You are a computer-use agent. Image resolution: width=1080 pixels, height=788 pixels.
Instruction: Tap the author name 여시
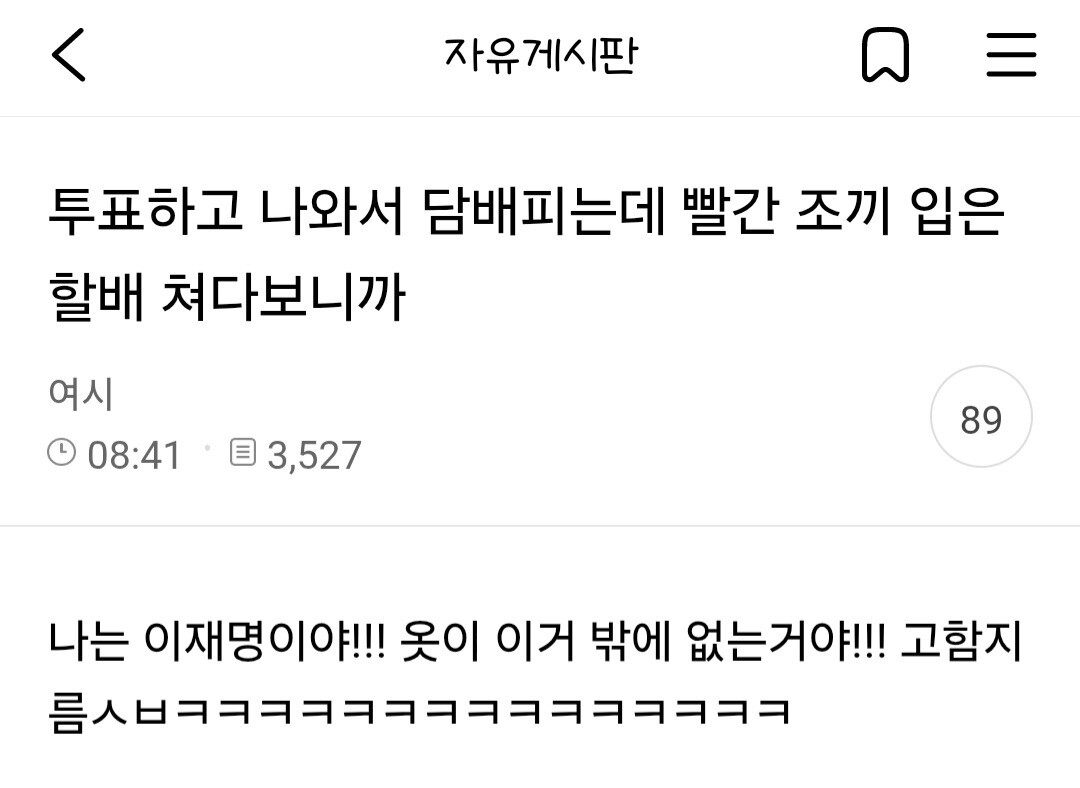81,394
